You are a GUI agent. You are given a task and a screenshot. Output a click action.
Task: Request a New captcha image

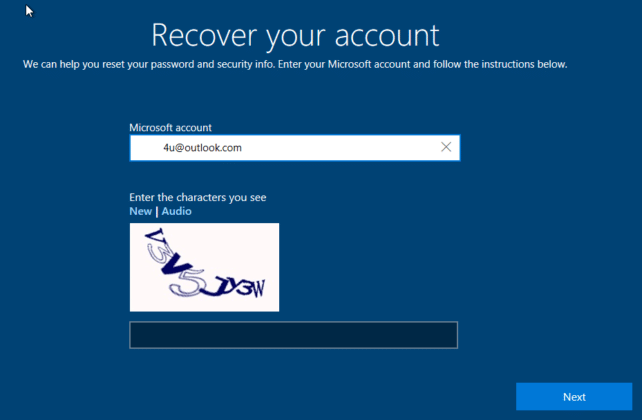[x=140, y=211]
